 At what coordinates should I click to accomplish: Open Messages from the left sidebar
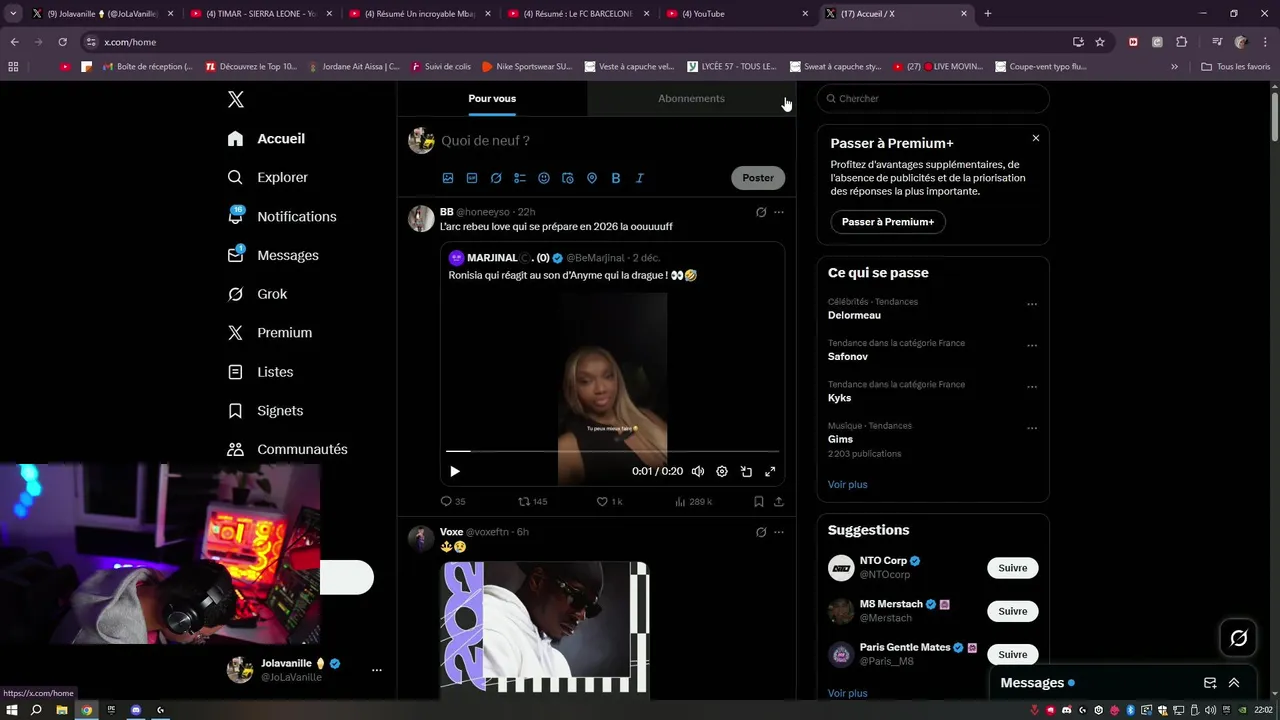tap(273, 255)
